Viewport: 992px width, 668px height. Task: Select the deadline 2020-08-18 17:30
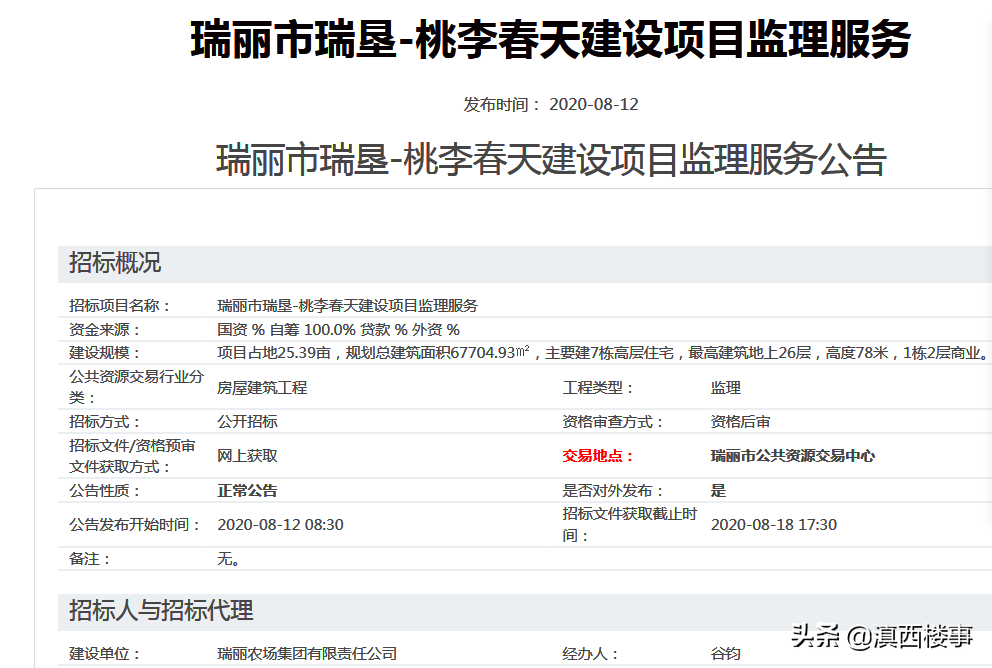[773, 525]
